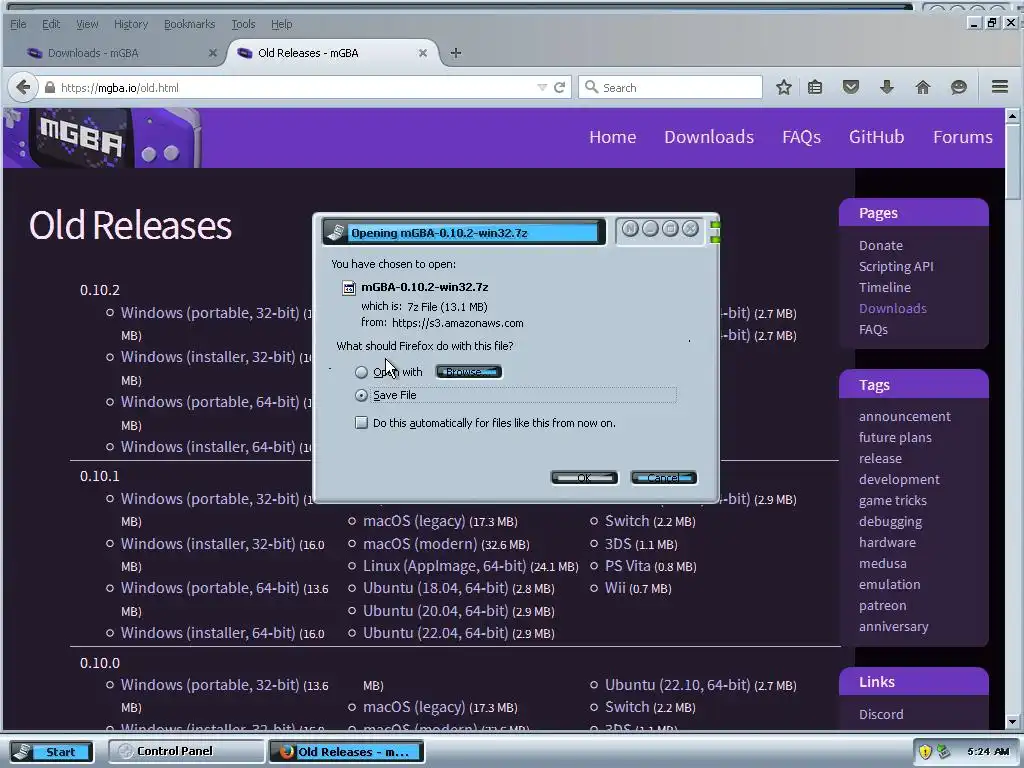Open the View menu
This screenshot has width=1024, height=768.
[87, 24]
